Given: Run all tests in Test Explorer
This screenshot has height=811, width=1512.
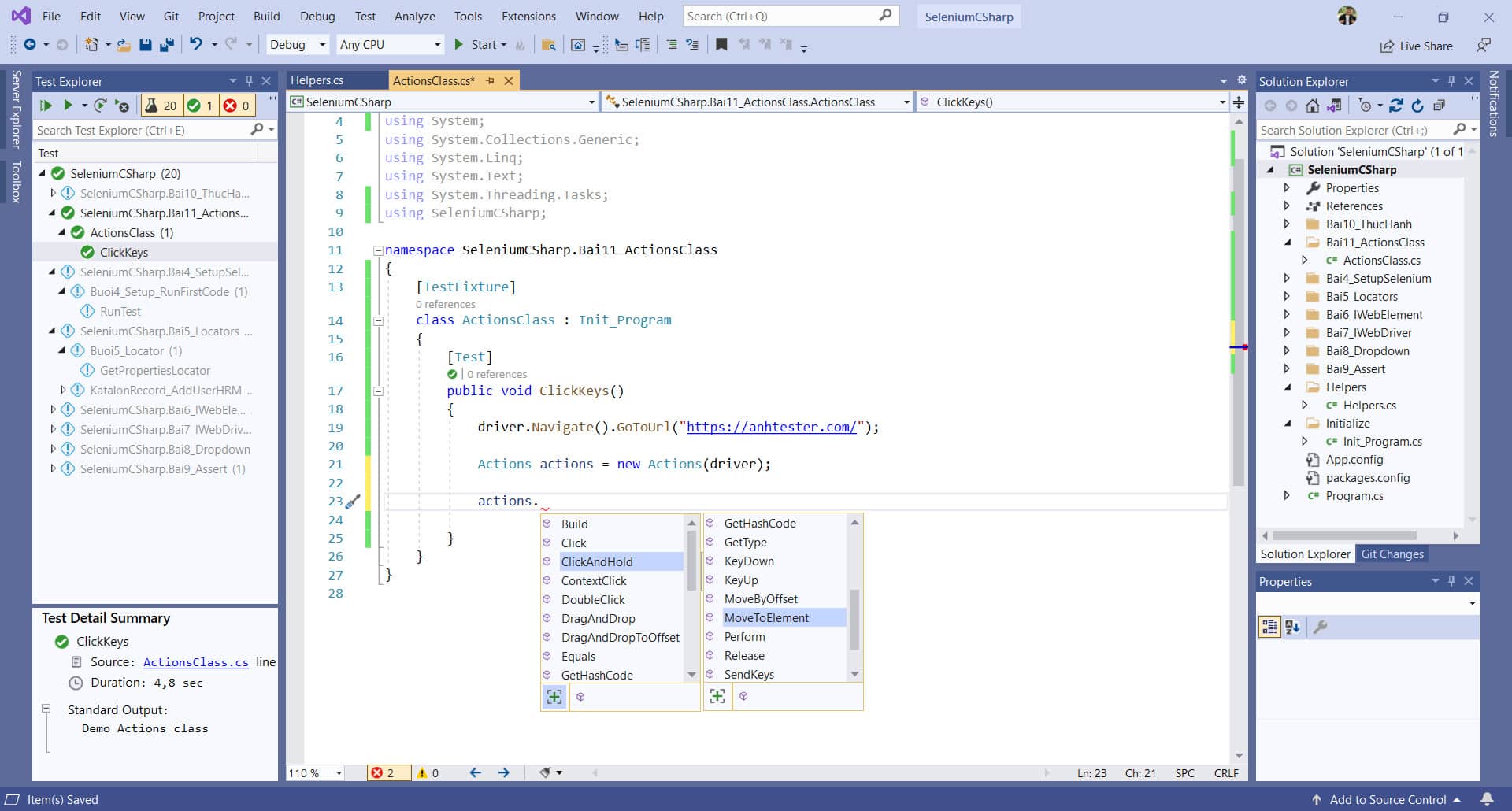Looking at the screenshot, I should pyautogui.click(x=46, y=106).
